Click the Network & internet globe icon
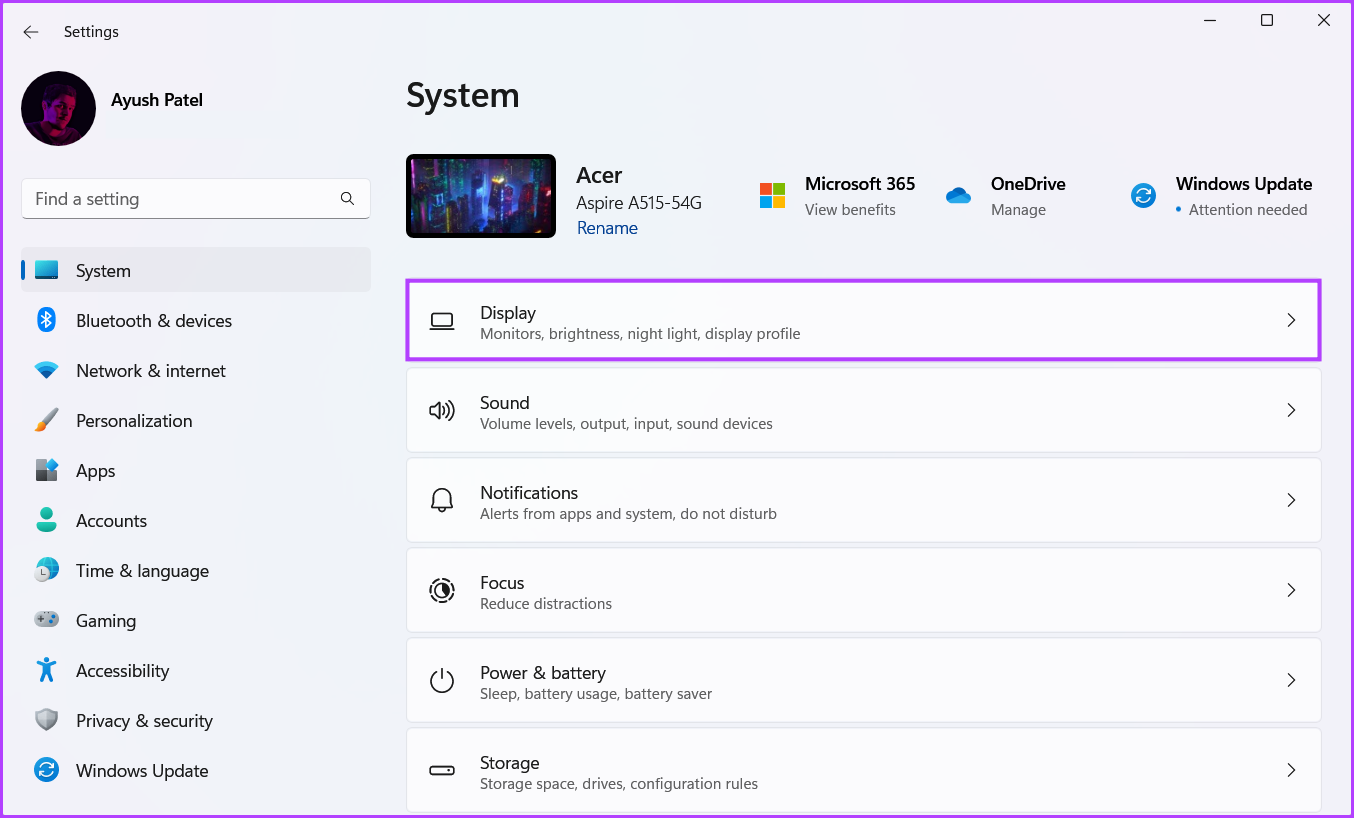 tap(47, 370)
